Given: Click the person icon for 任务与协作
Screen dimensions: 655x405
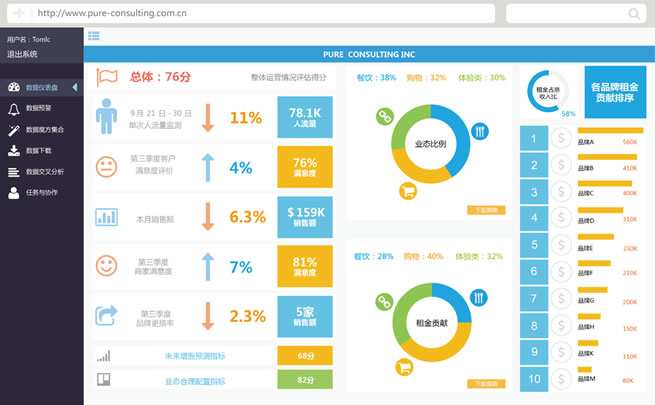Looking at the screenshot, I should click(13, 192).
